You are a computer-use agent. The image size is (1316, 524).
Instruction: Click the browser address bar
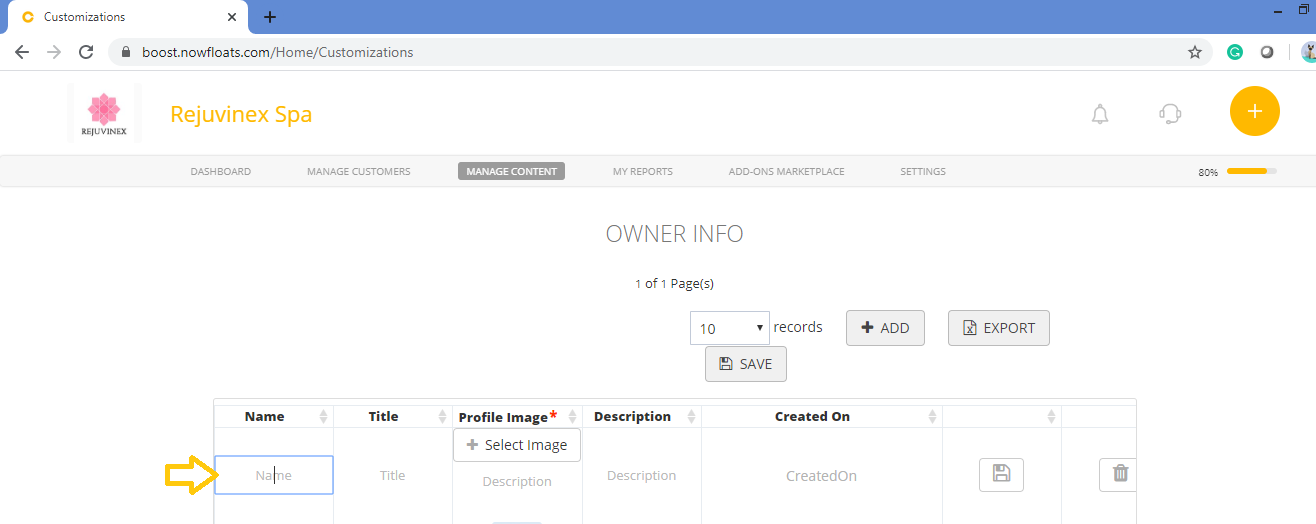pyautogui.click(x=660, y=52)
